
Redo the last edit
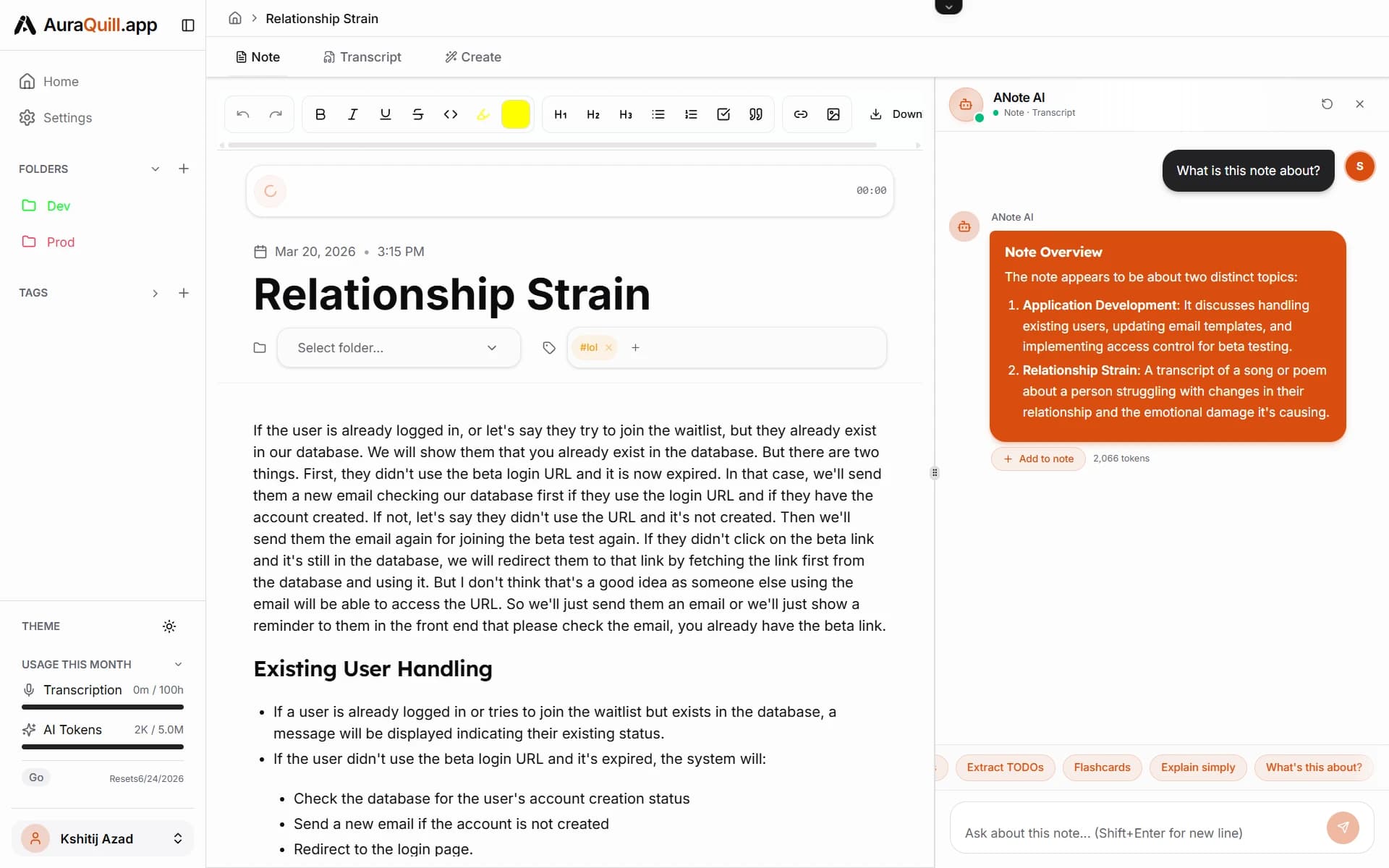point(276,114)
